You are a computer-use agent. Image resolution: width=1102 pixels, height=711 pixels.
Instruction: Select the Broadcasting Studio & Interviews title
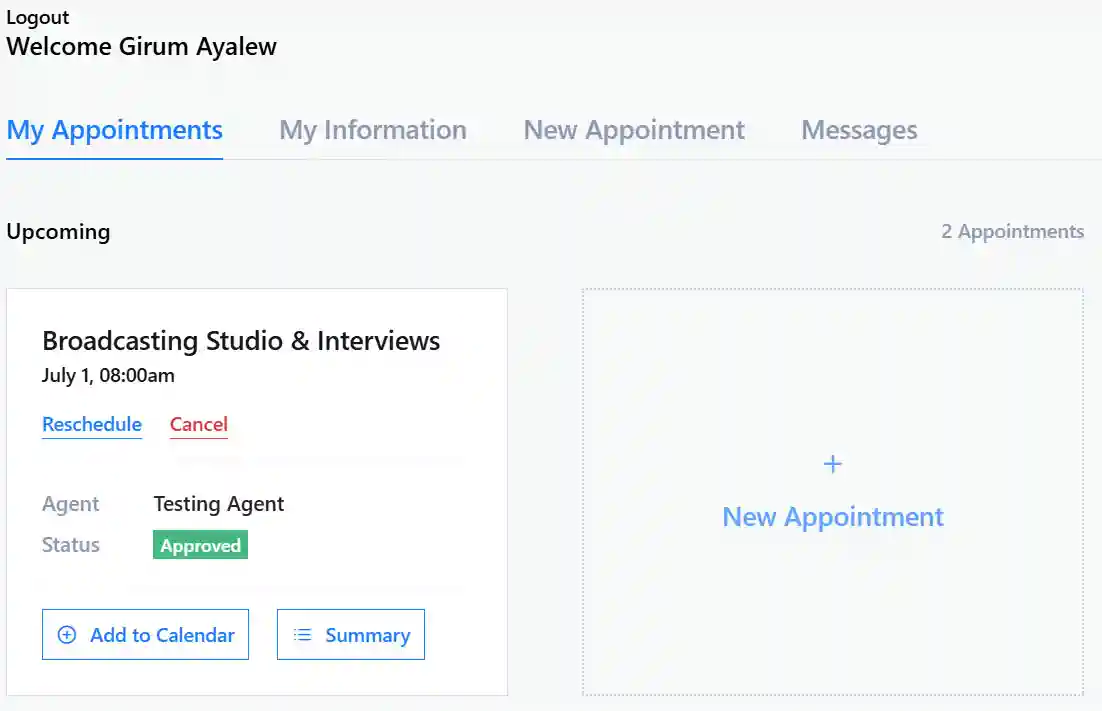click(x=241, y=341)
